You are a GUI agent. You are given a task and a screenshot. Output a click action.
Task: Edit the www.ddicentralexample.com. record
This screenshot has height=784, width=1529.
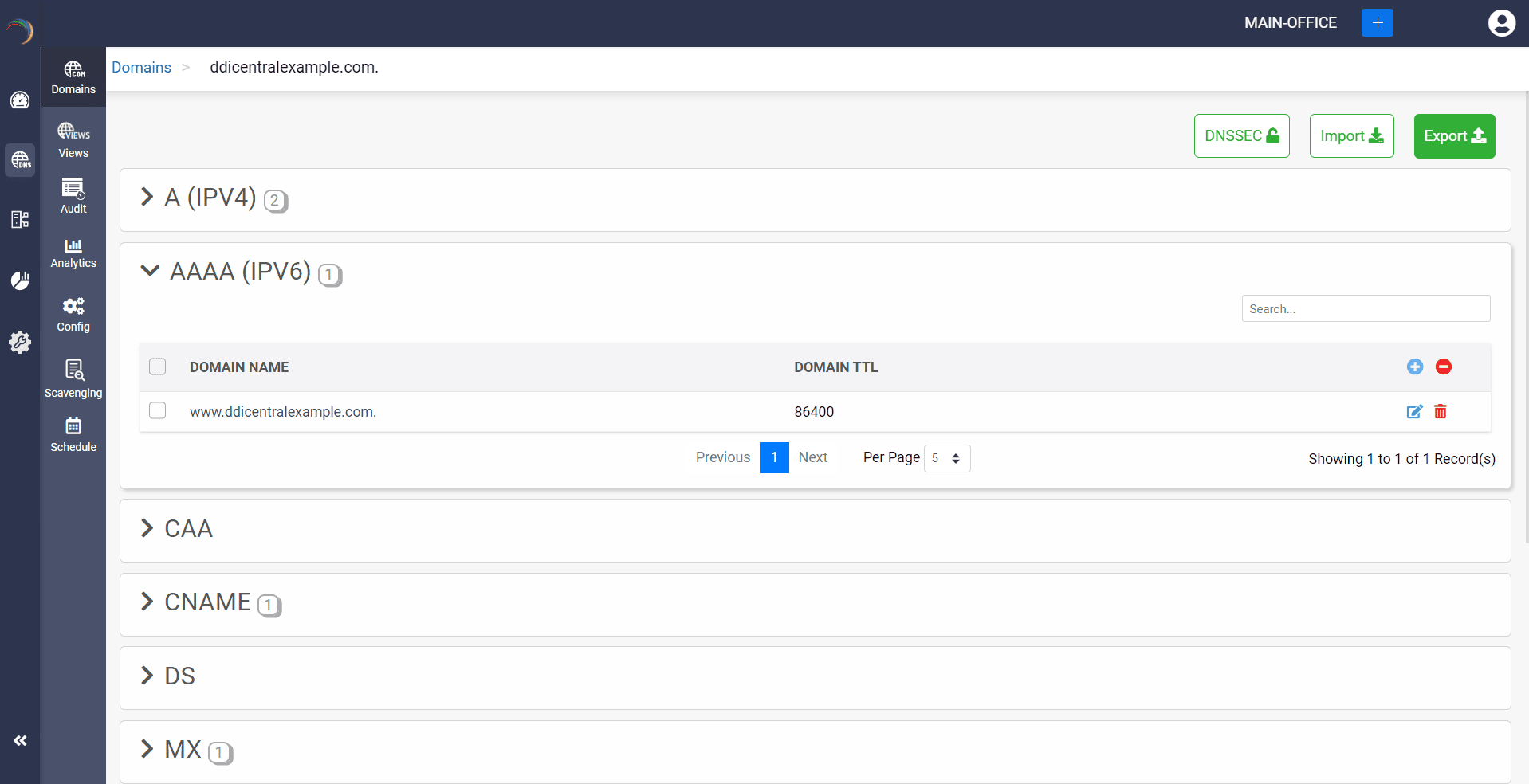click(1414, 412)
